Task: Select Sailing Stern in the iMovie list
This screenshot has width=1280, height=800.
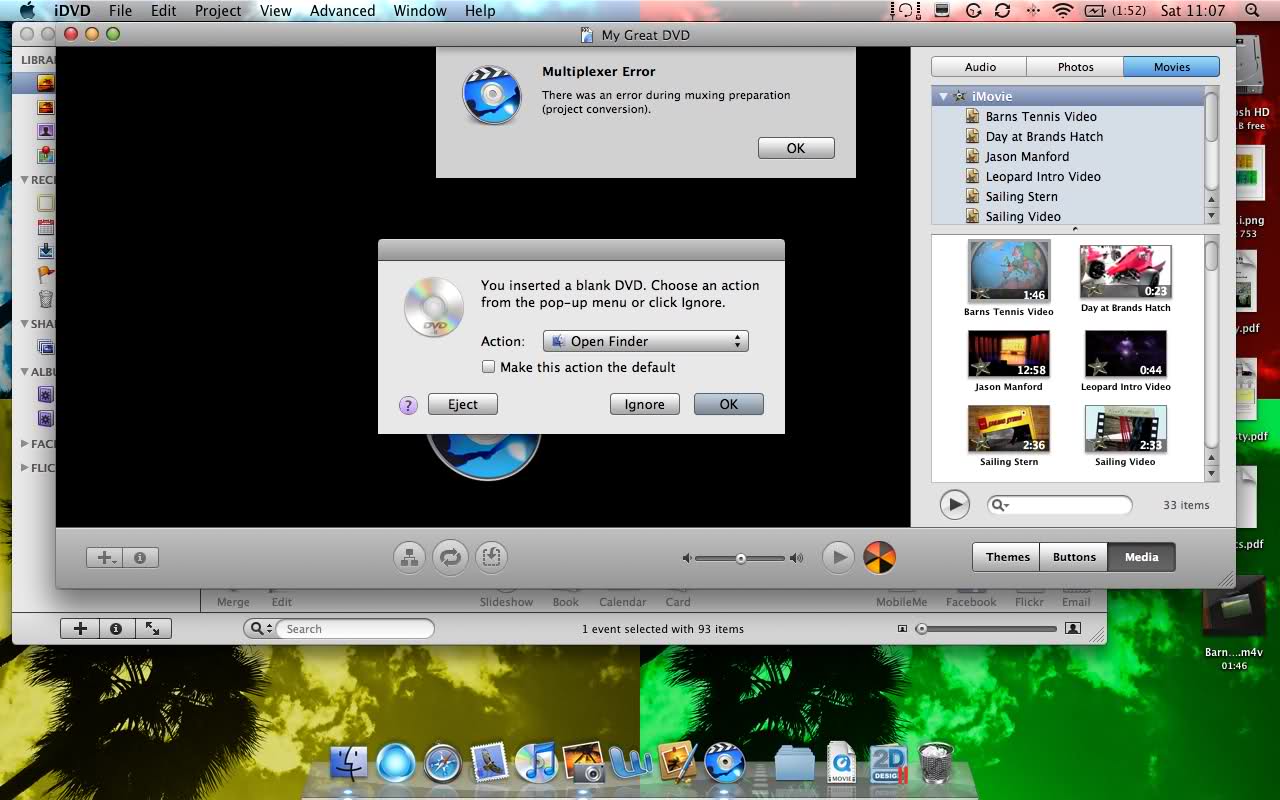Action: click(1021, 197)
